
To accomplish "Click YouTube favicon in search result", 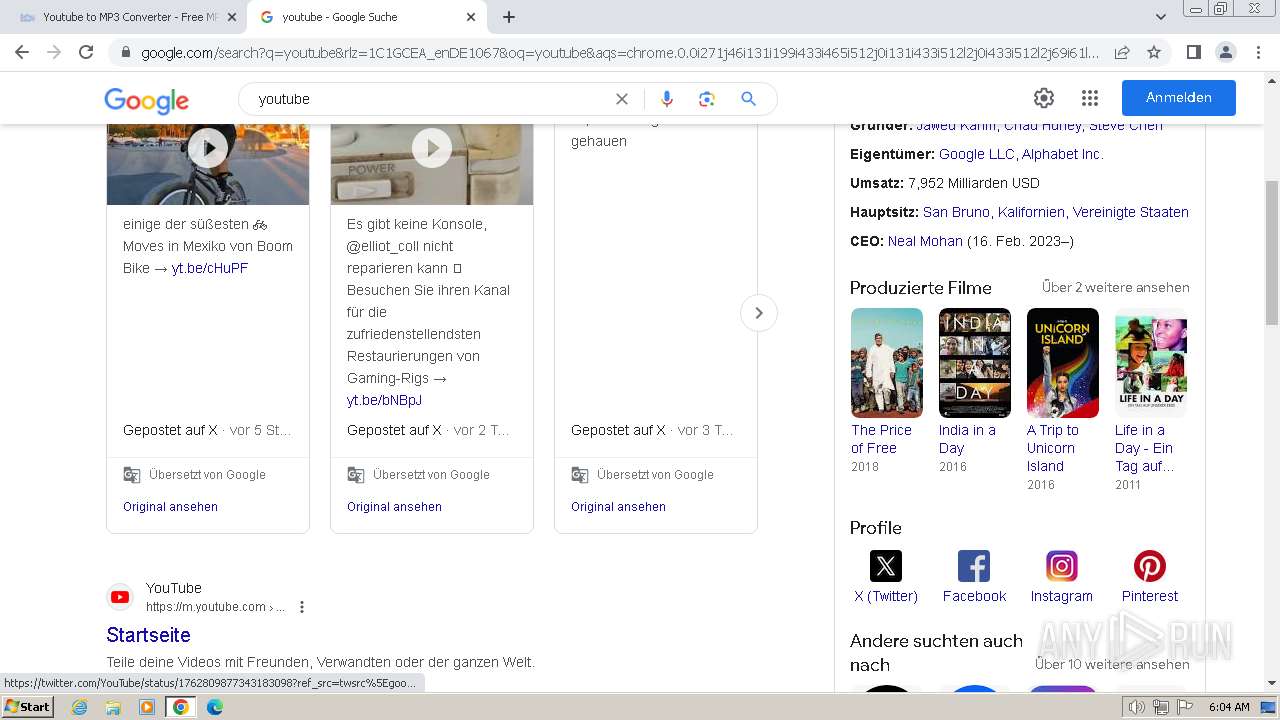I will [x=120, y=597].
